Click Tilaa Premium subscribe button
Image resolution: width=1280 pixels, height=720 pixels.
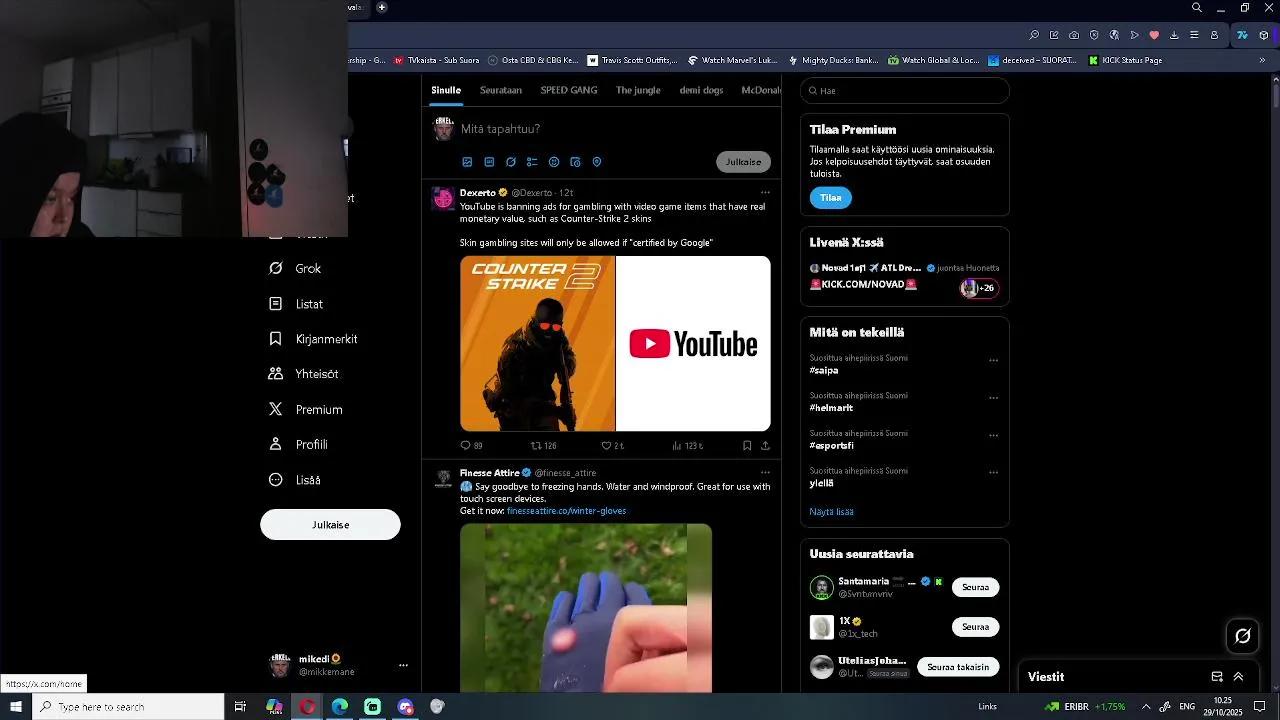coord(830,198)
